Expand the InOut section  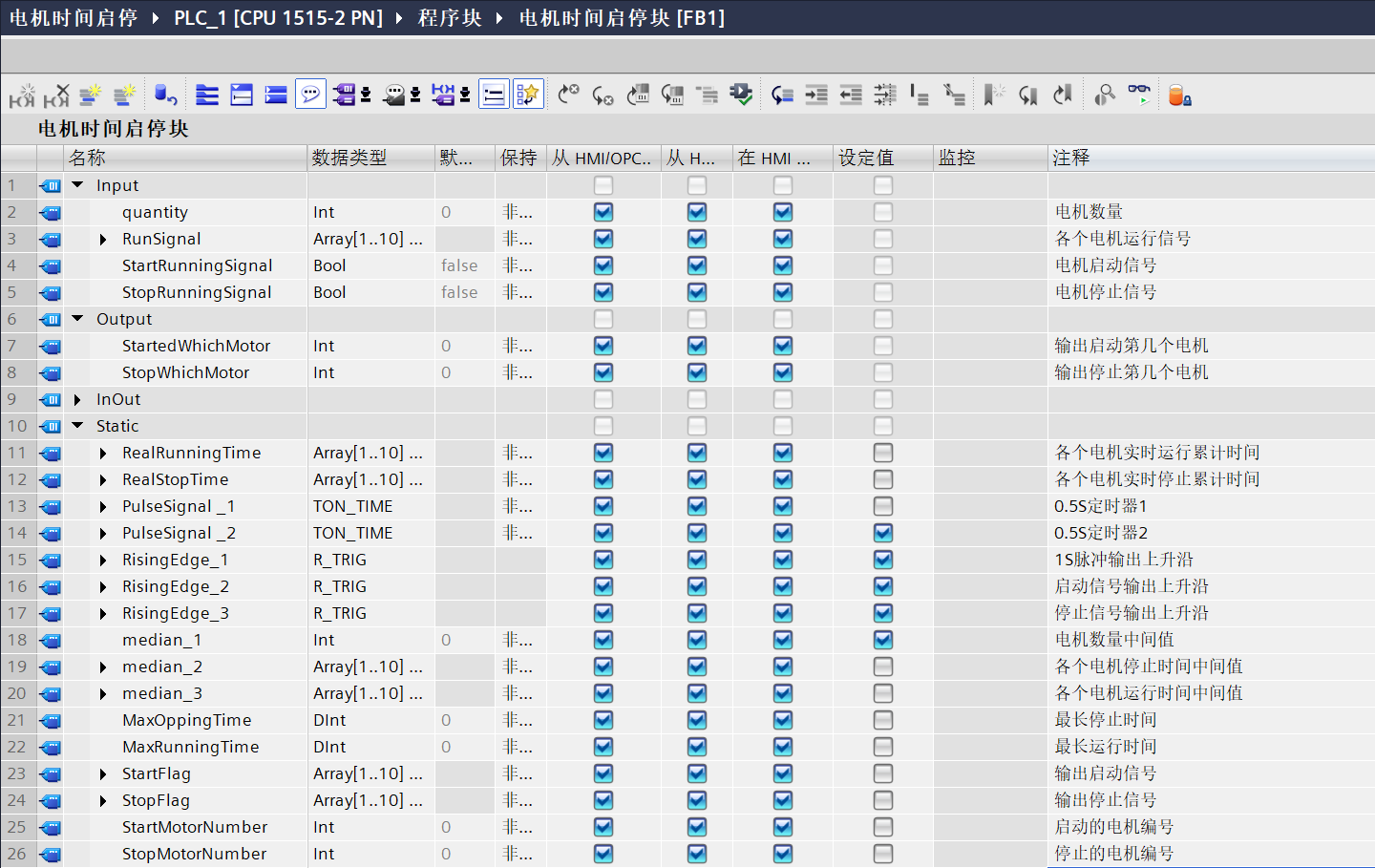point(78,399)
